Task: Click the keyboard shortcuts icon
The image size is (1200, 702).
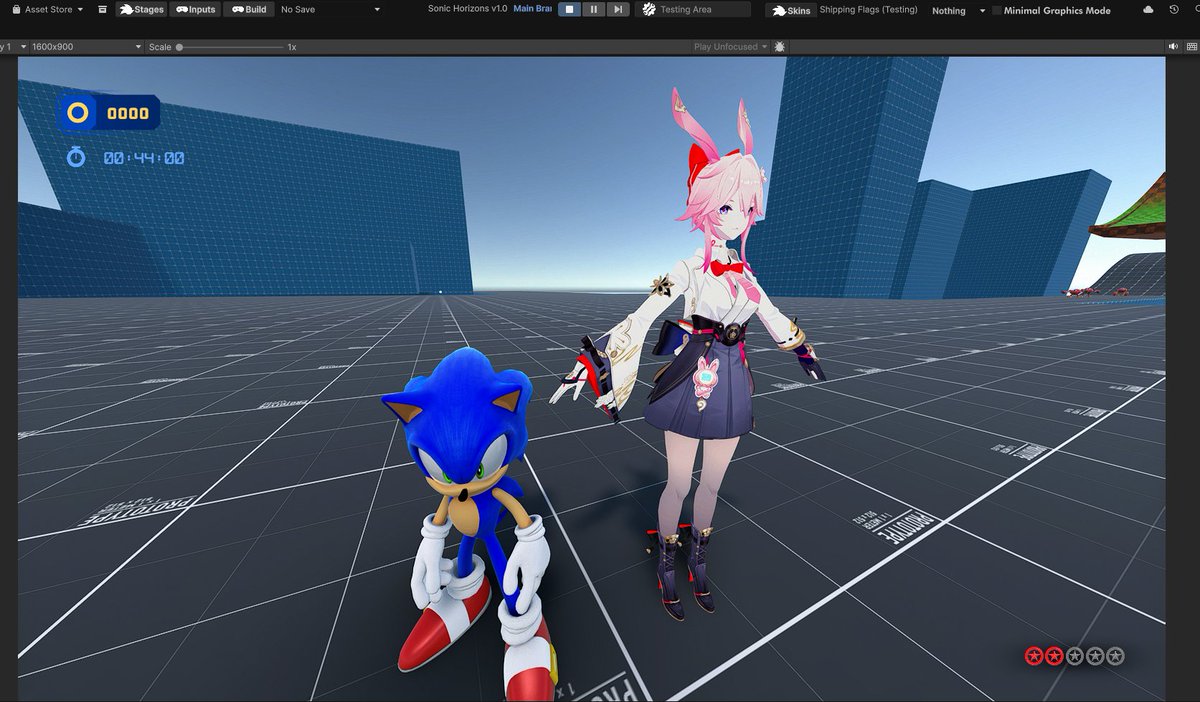Action: click(x=1190, y=47)
